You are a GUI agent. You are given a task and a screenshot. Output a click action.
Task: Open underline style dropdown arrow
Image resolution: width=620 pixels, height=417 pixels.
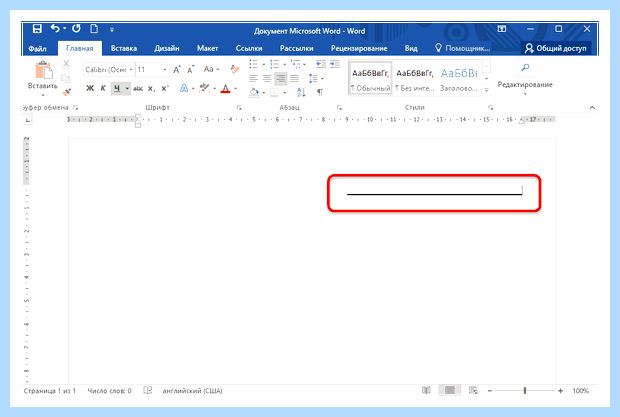[127, 88]
